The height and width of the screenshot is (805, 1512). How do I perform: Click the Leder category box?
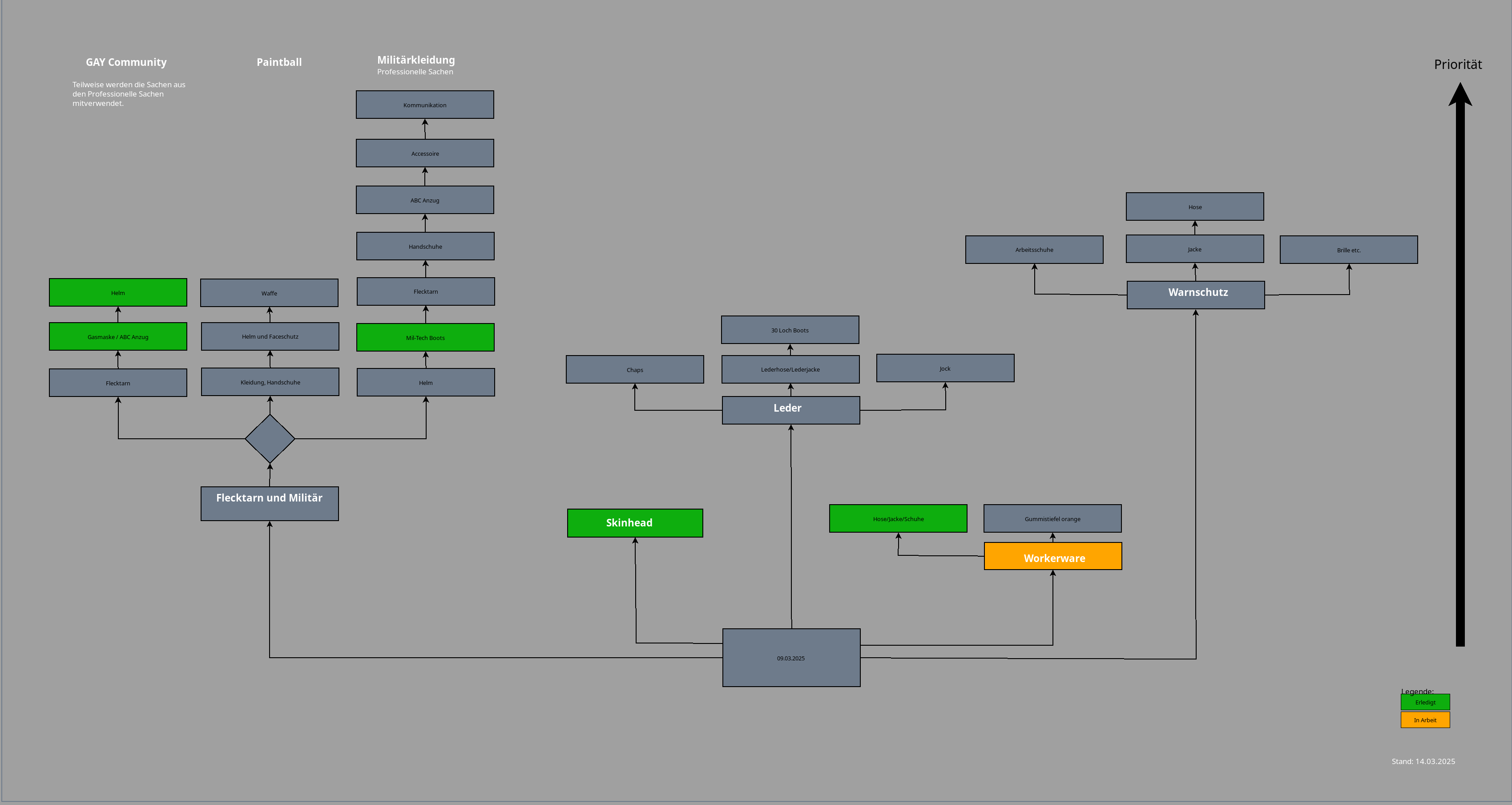click(x=790, y=410)
